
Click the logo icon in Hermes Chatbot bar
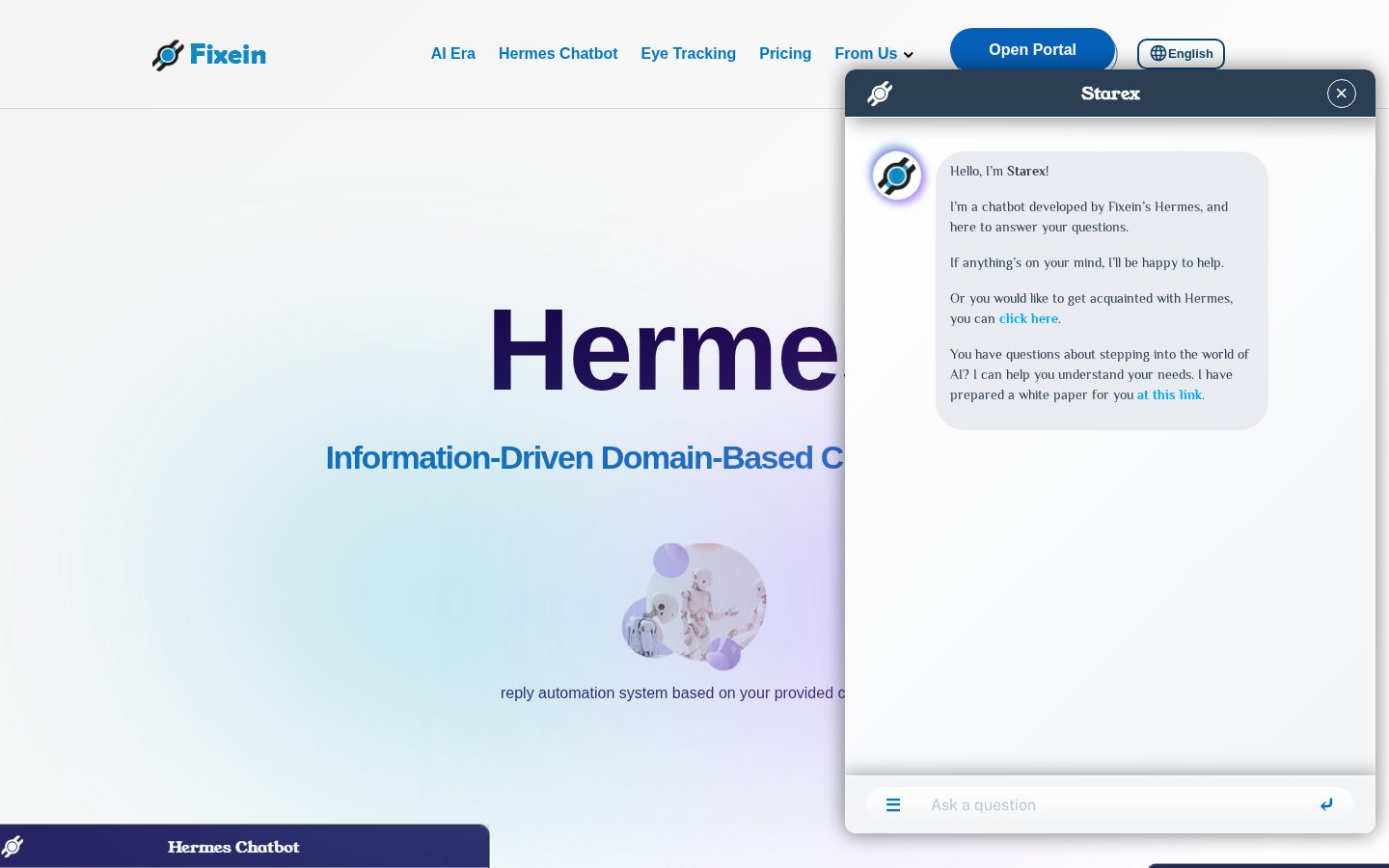(12, 847)
